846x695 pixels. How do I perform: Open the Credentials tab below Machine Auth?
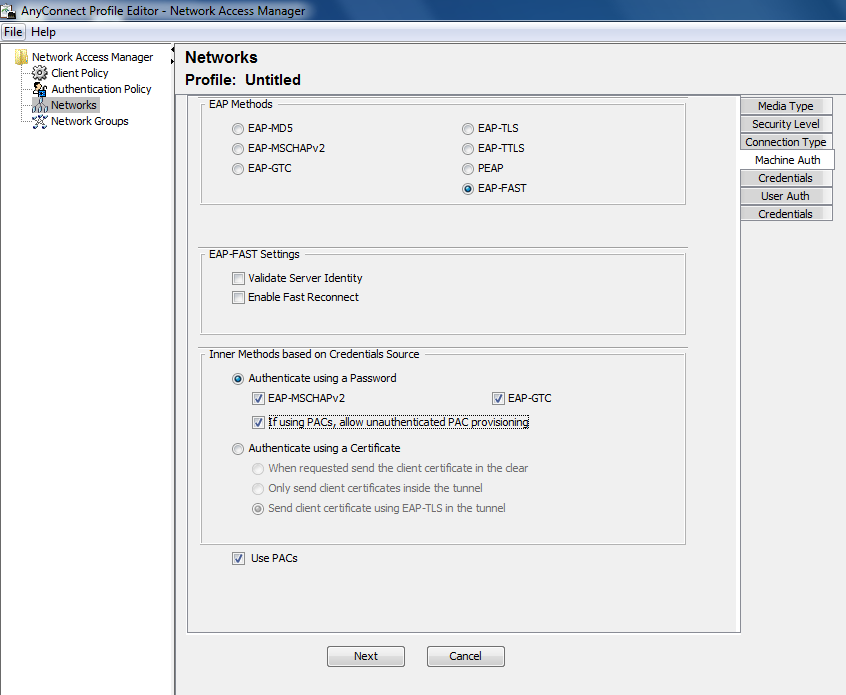pos(786,178)
